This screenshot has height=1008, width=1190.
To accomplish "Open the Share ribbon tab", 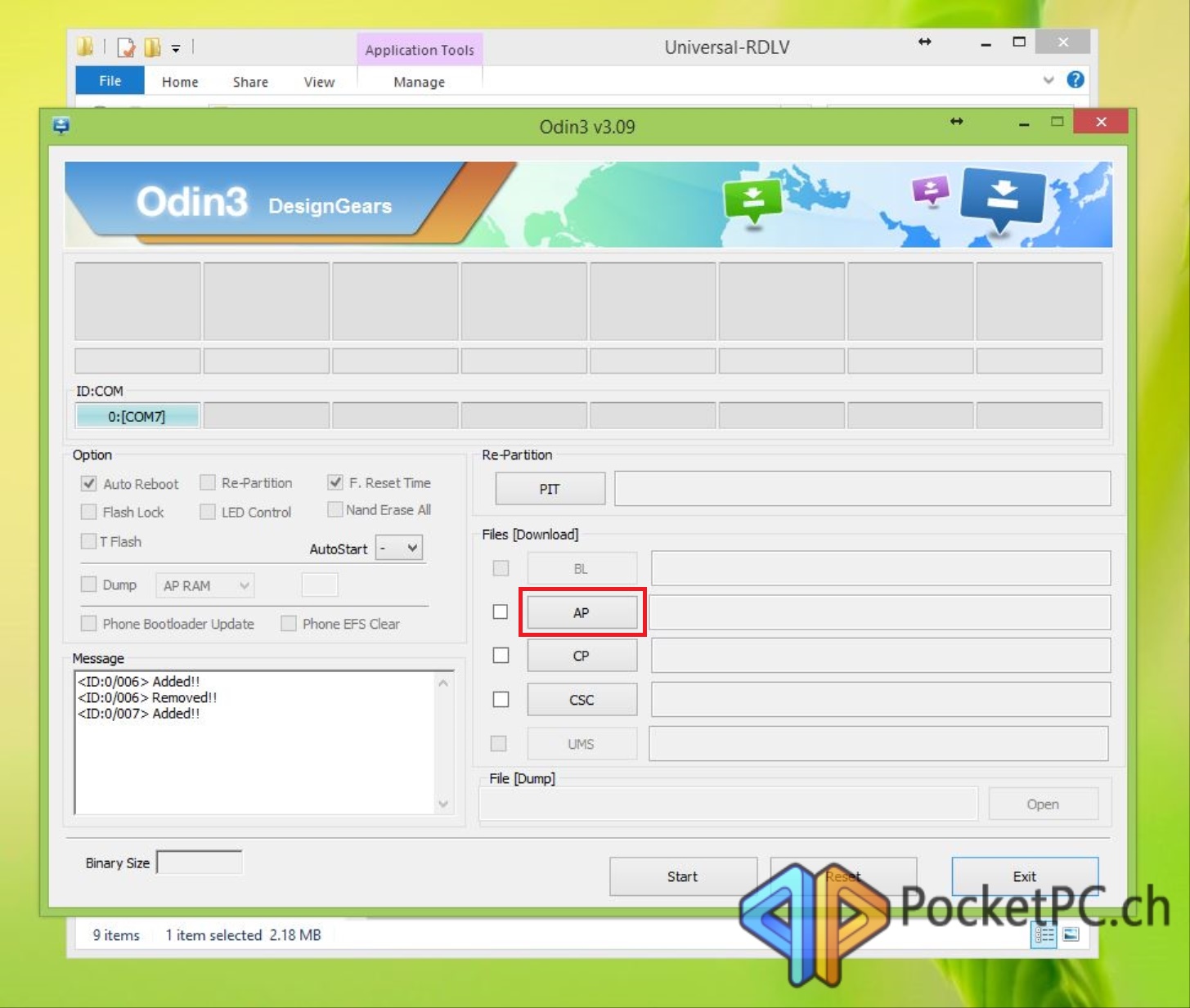I will click(x=250, y=82).
